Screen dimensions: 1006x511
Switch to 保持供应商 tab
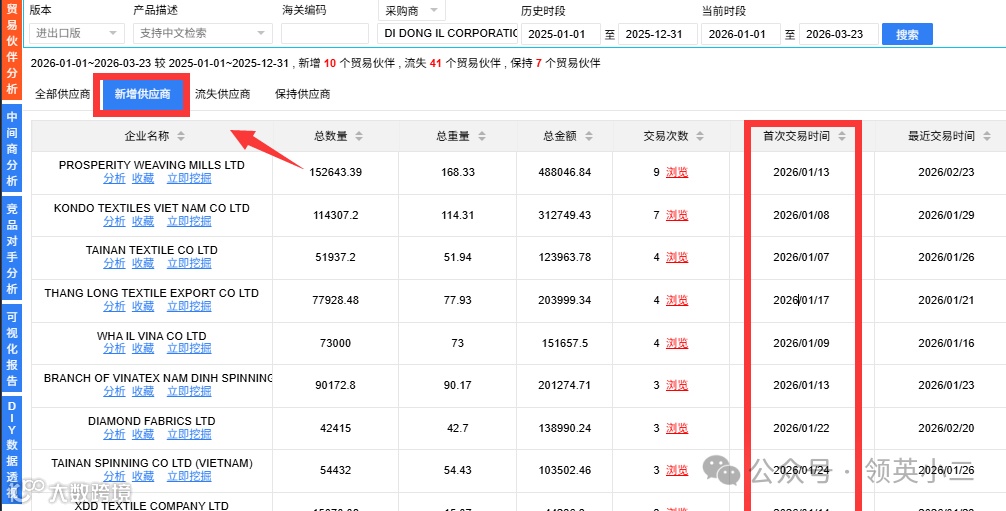(302, 94)
